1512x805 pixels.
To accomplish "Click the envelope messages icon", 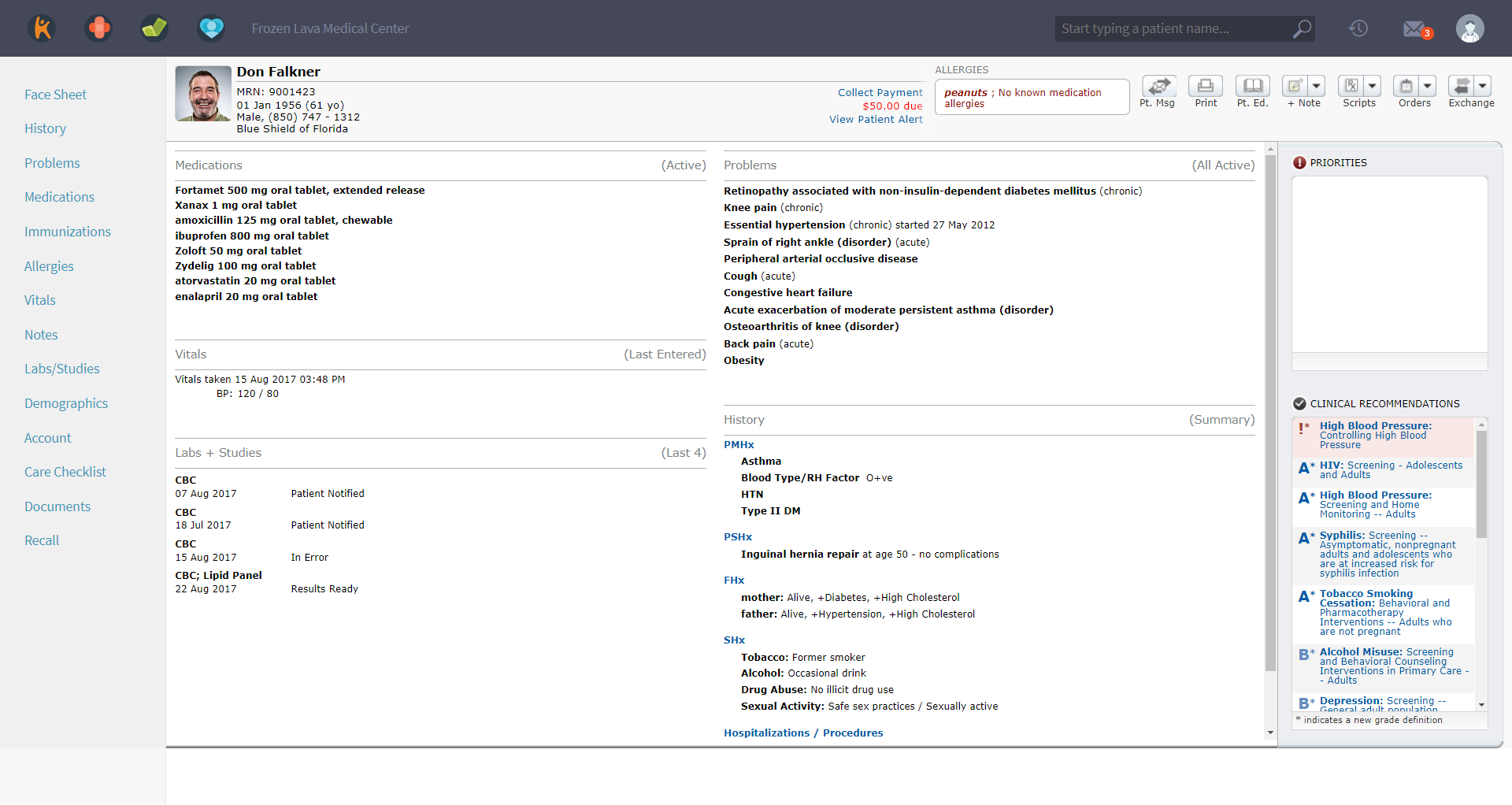I will coord(1414,29).
